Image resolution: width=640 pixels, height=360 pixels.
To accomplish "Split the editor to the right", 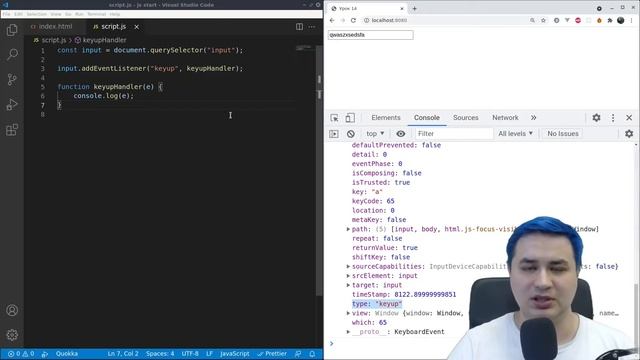I will (x=299, y=27).
